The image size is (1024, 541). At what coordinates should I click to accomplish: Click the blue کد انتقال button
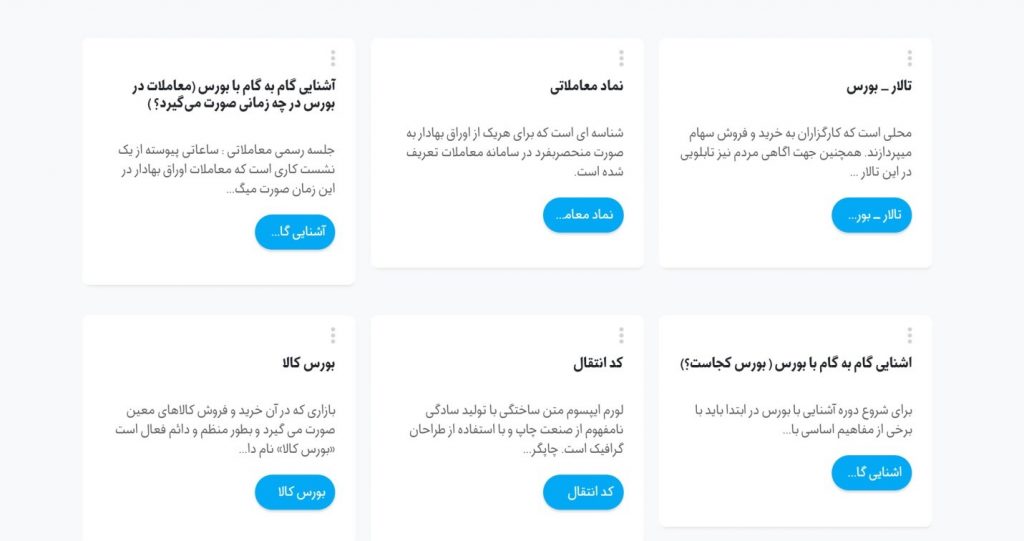583,493
